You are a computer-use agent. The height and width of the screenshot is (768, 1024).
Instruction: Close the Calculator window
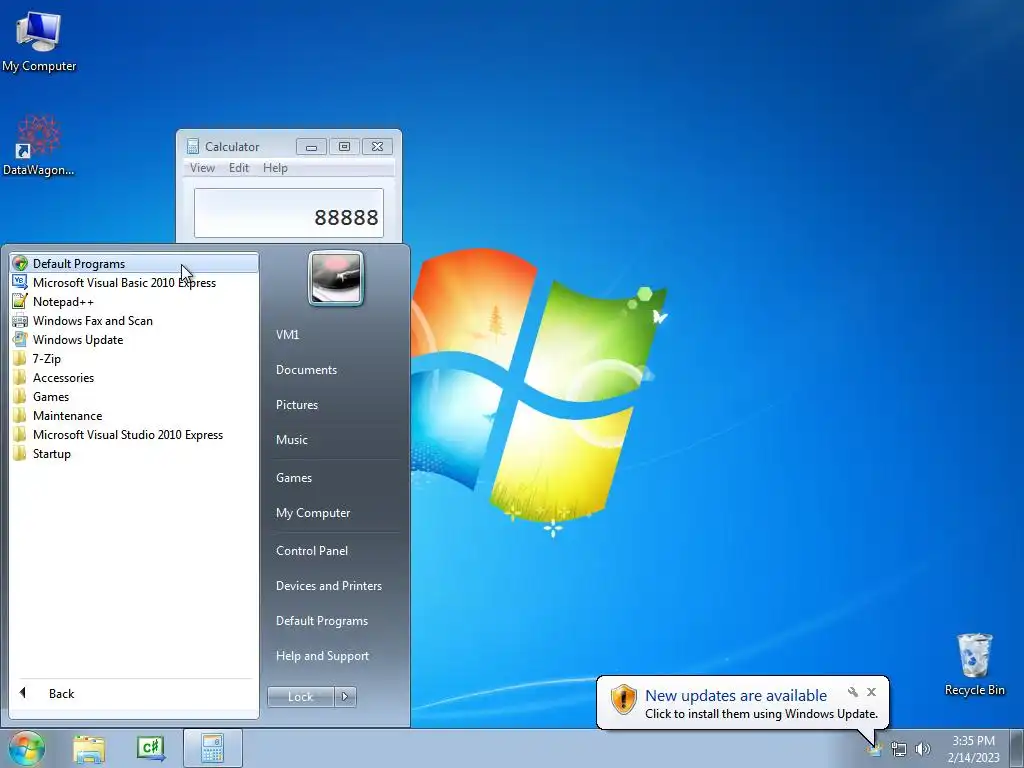[x=377, y=147]
